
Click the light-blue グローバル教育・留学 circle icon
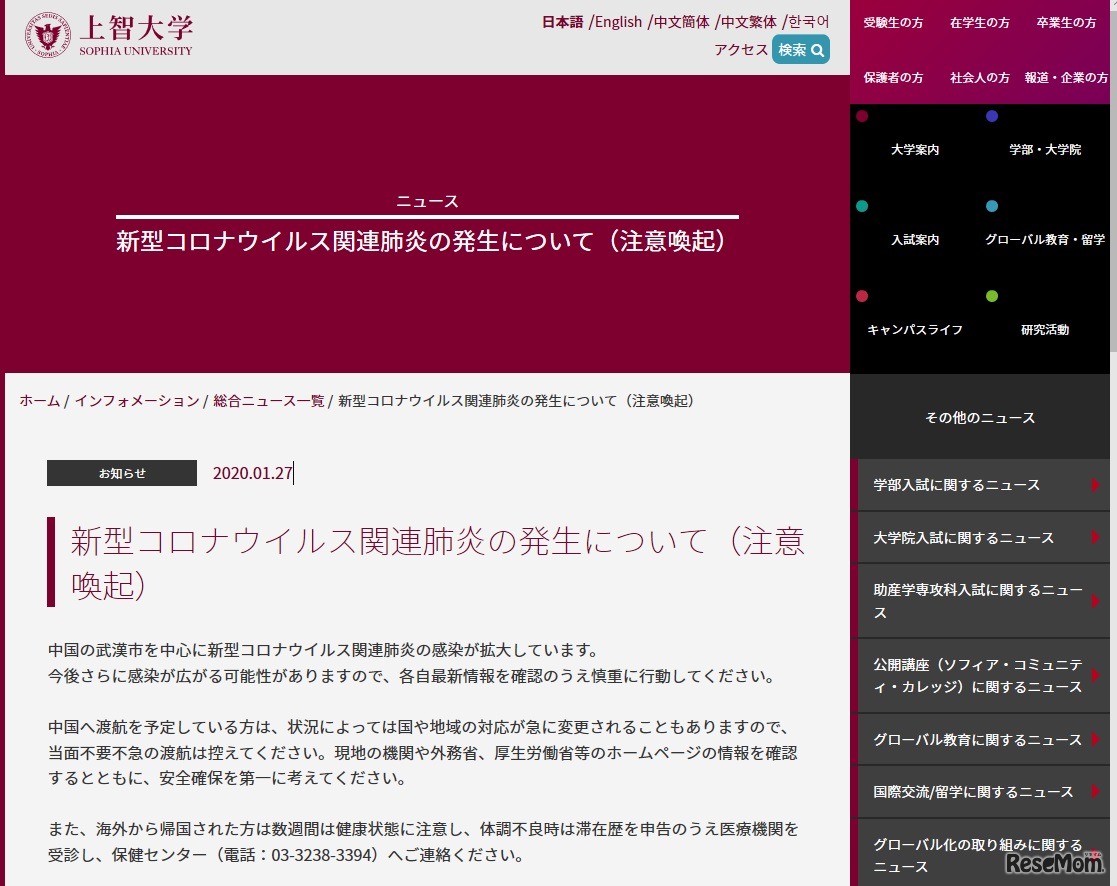(x=992, y=206)
